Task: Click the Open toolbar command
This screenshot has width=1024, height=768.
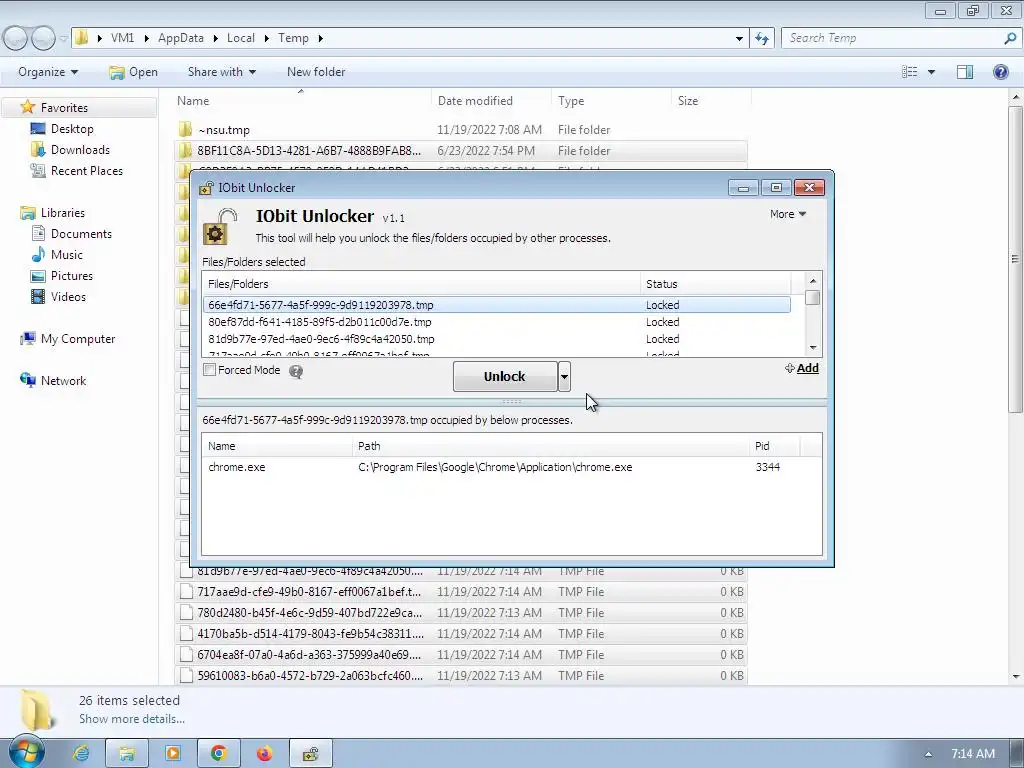Action: click(x=133, y=72)
